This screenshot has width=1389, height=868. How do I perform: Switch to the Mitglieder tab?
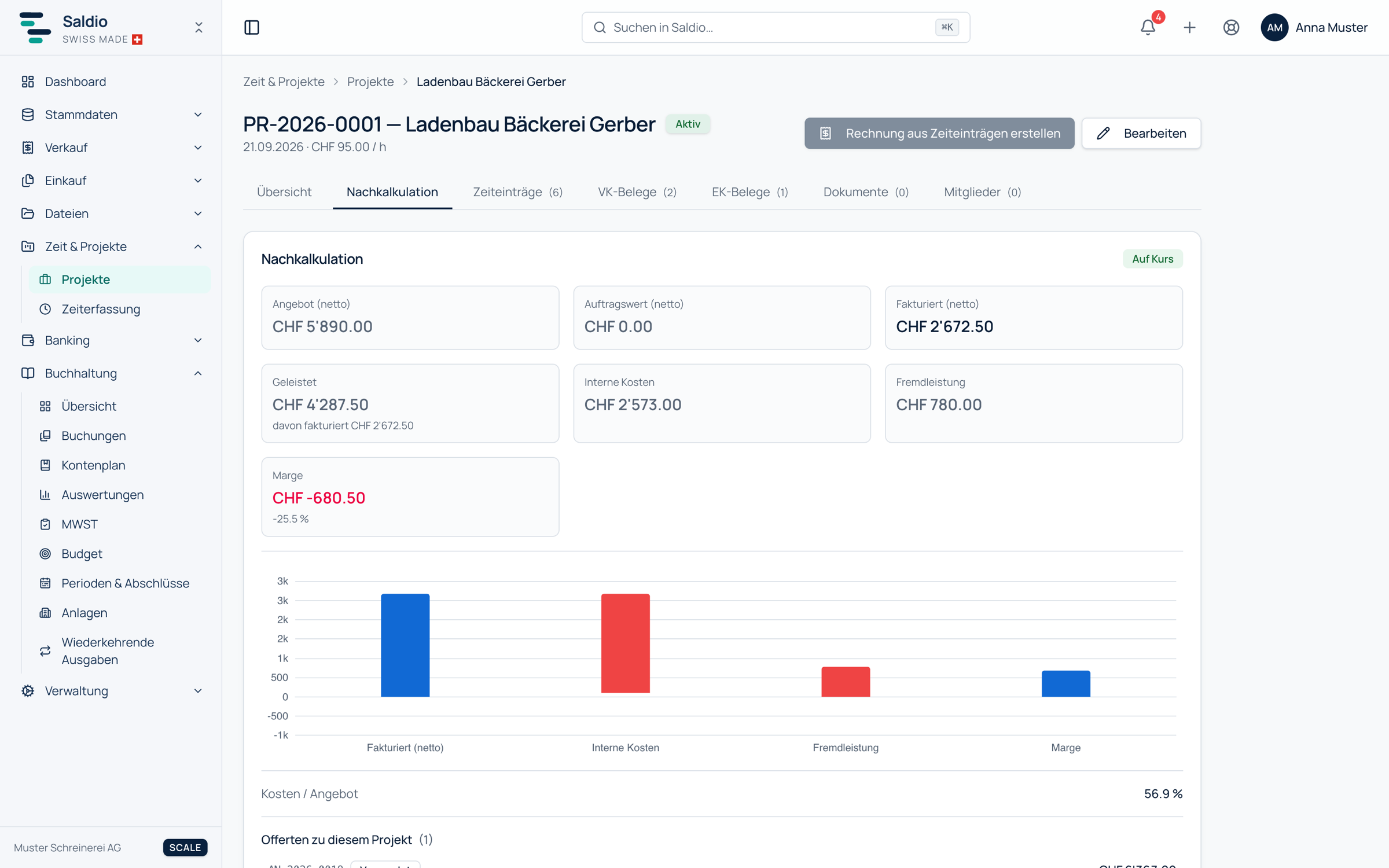pyautogui.click(x=982, y=192)
